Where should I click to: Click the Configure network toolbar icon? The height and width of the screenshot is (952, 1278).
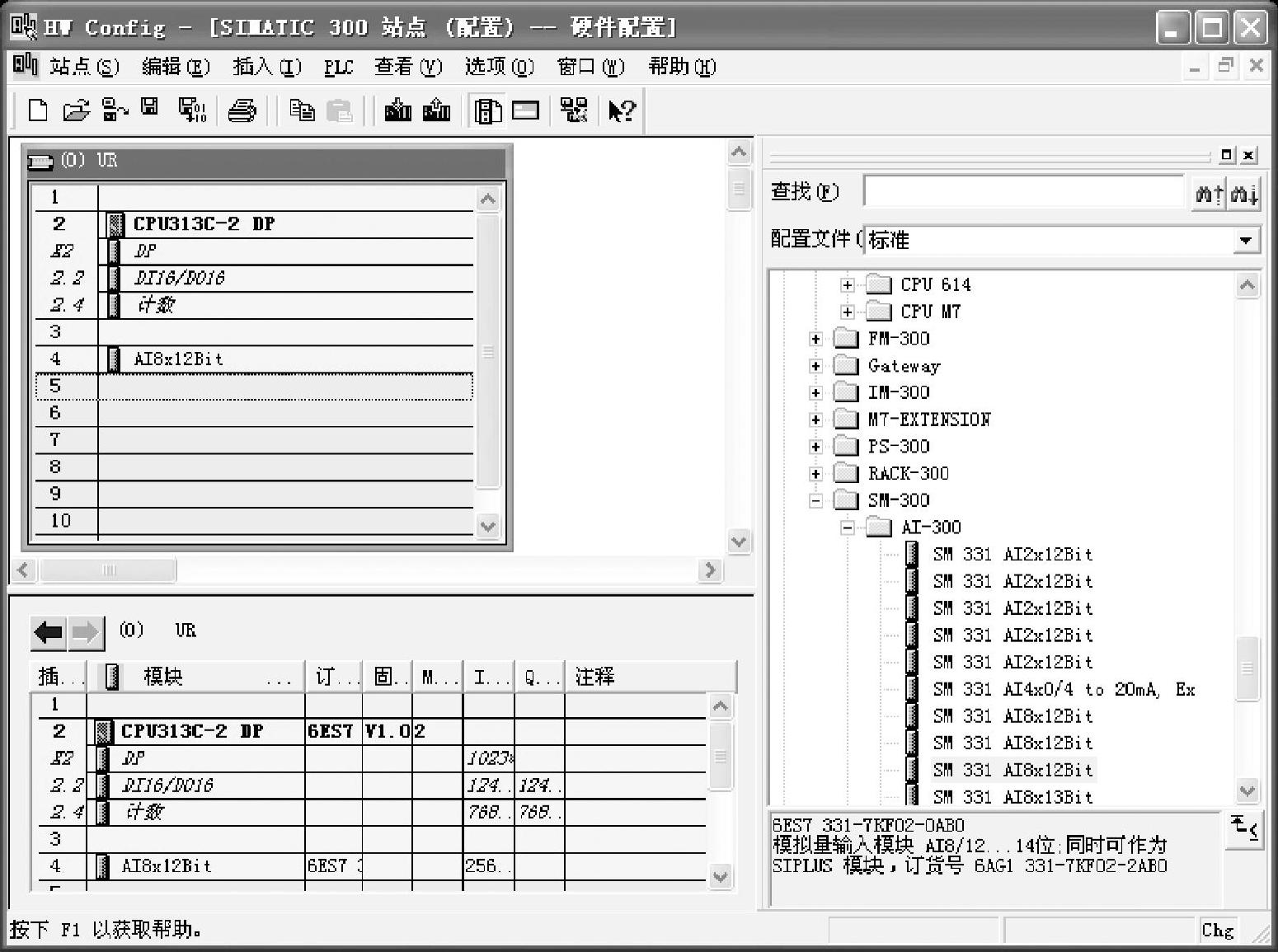point(574,110)
